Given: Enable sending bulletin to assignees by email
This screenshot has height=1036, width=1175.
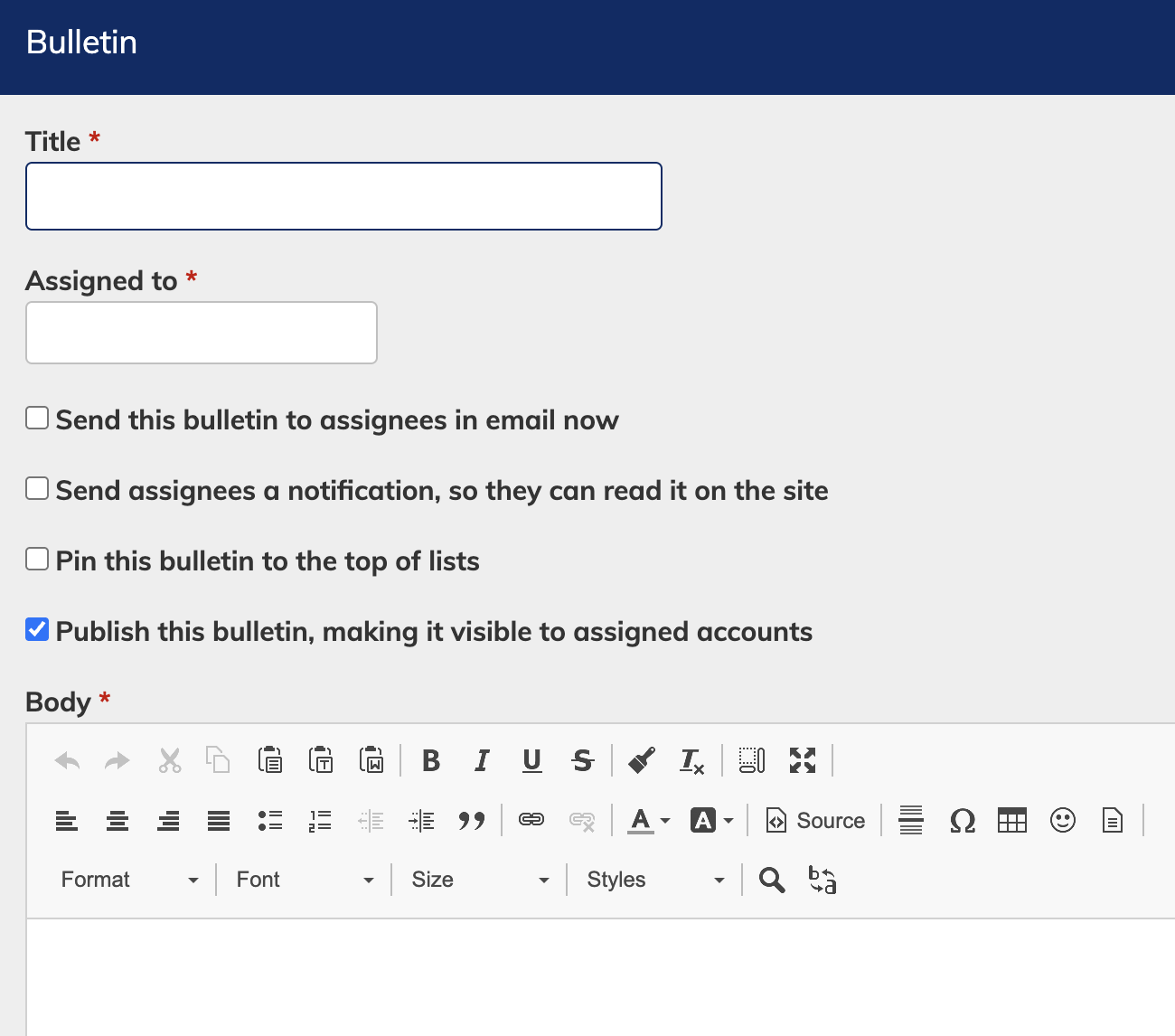Looking at the screenshot, I should [37, 418].
